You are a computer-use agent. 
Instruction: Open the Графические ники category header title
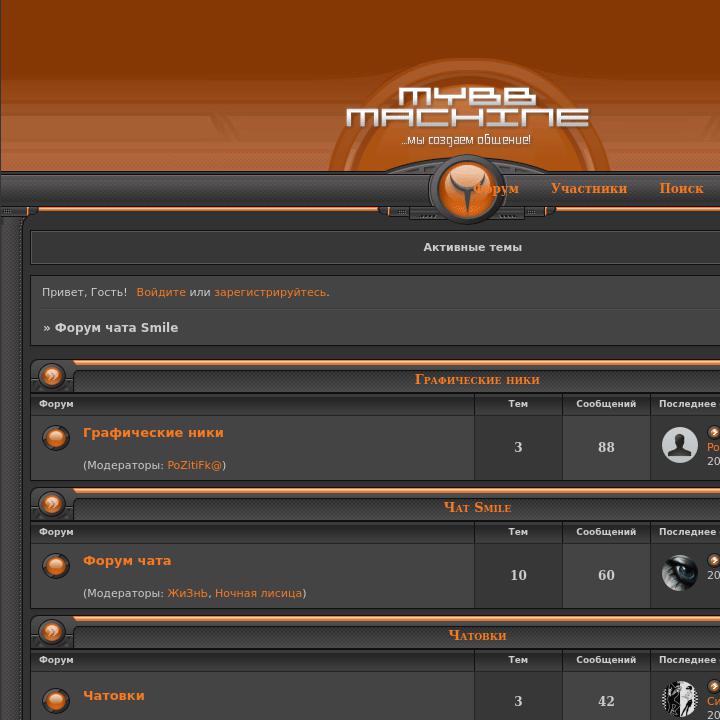[x=477, y=379]
